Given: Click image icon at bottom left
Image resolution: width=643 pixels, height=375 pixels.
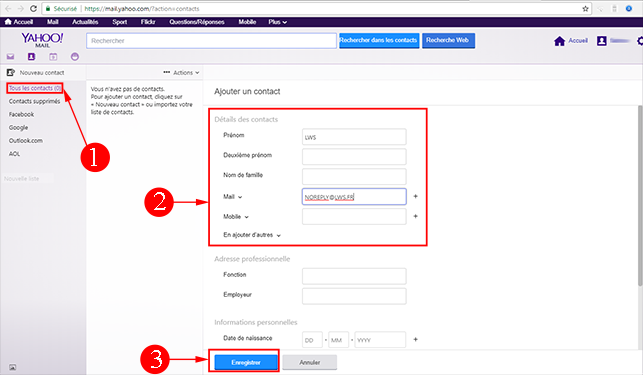Looking at the screenshot, I should pyautogui.click(x=13, y=367).
